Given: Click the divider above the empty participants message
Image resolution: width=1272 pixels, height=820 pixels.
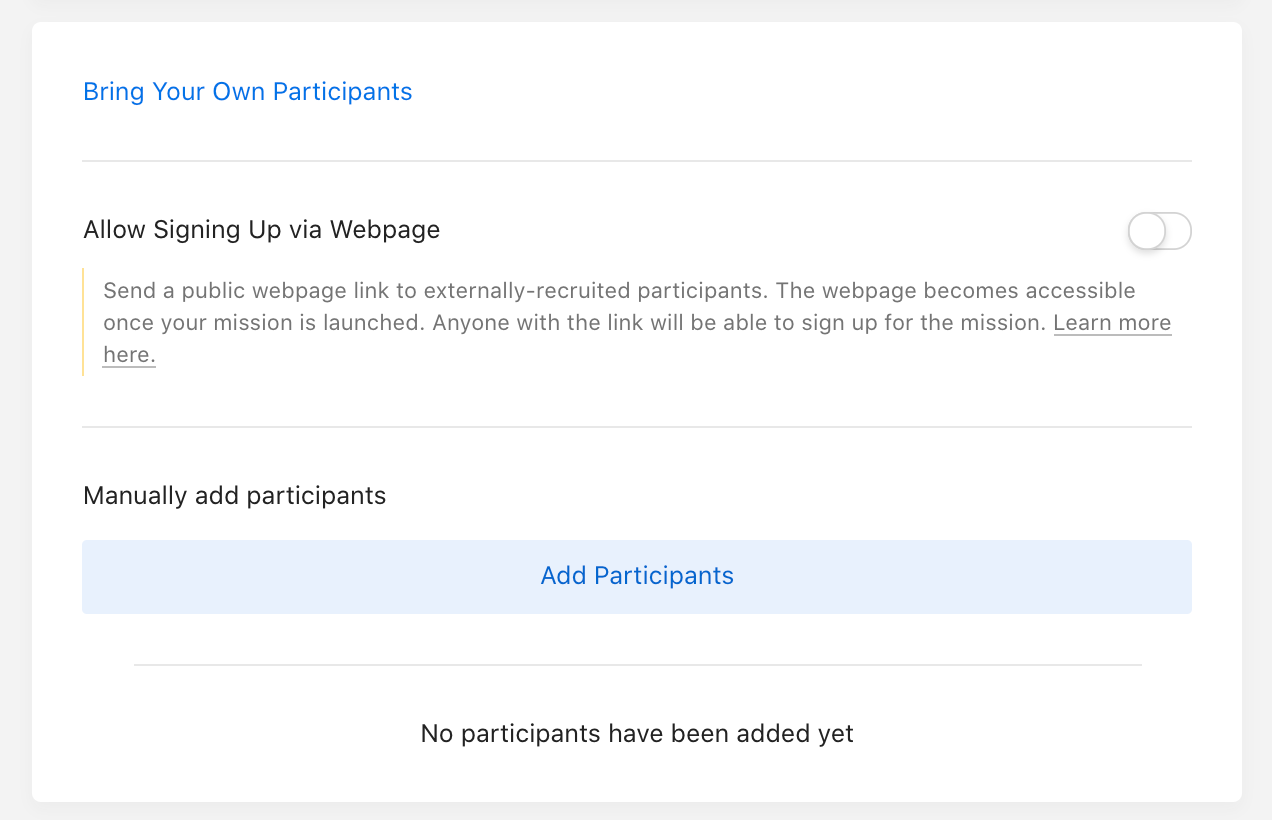Looking at the screenshot, I should click(637, 665).
